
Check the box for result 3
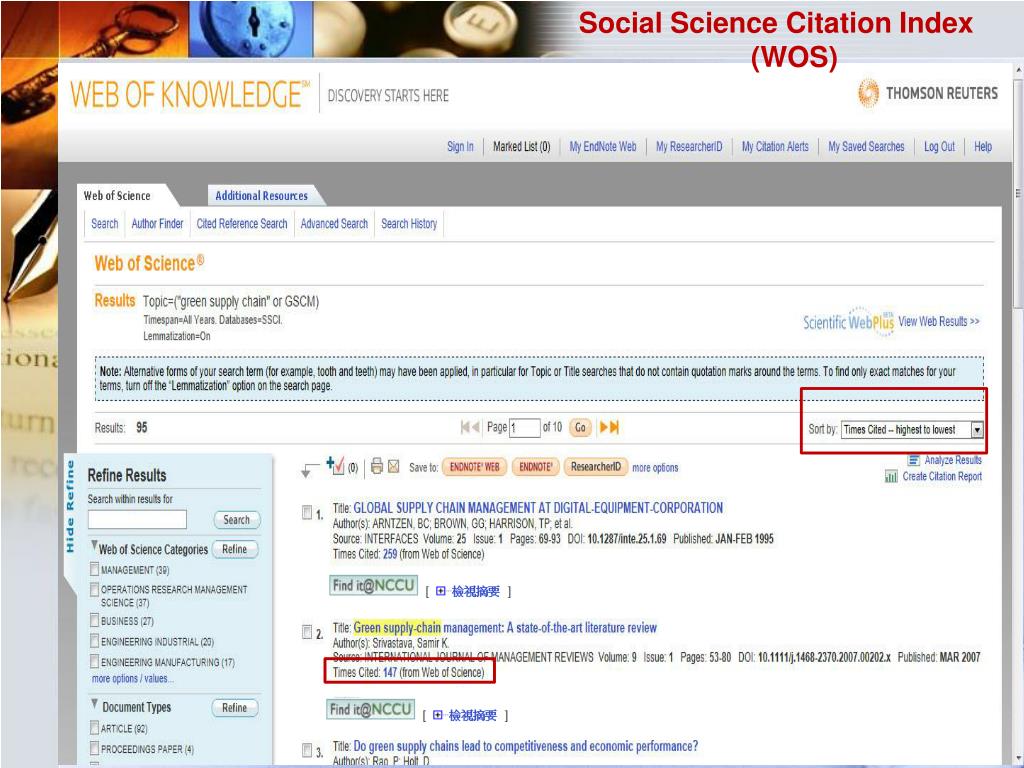[307, 750]
